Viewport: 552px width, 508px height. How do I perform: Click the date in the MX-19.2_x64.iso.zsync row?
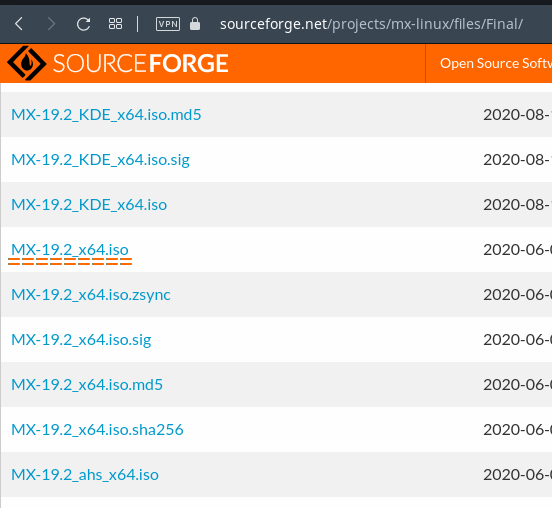[x=518, y=295]
